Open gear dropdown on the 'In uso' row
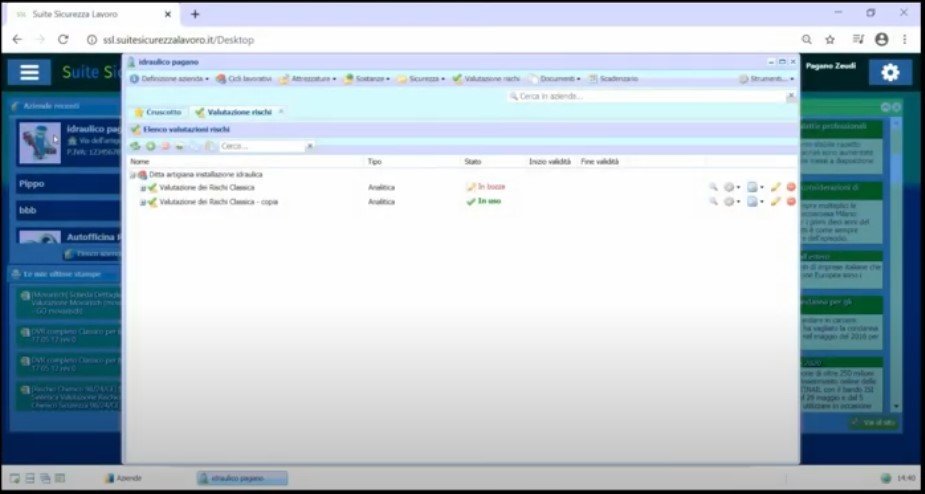925x494 pixels. [x=732, y=201]
